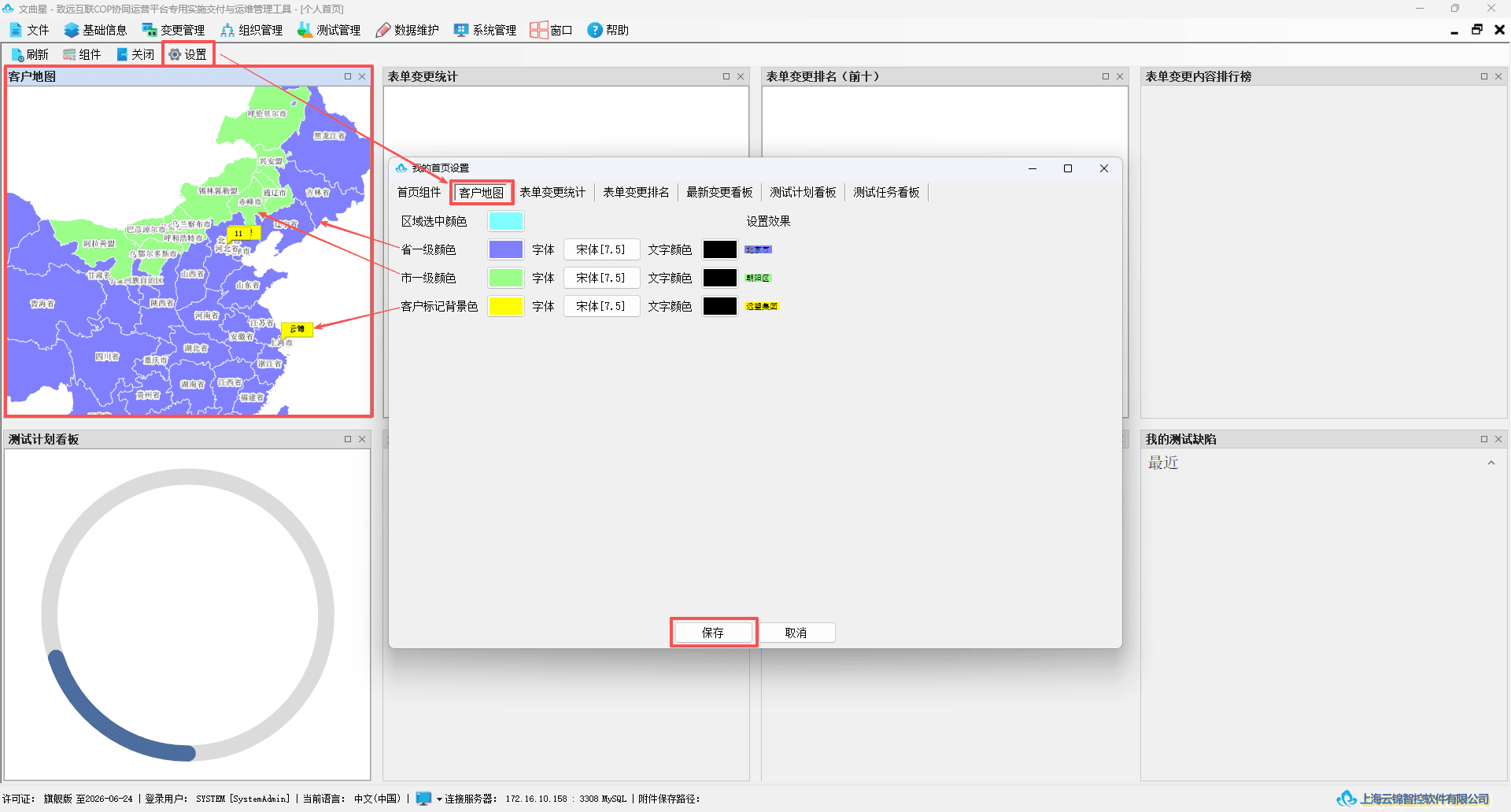Maximize the 表单变更统计 panel toggle
The width and height of the screenshot is (1511, 812).
tap(726, 76)
